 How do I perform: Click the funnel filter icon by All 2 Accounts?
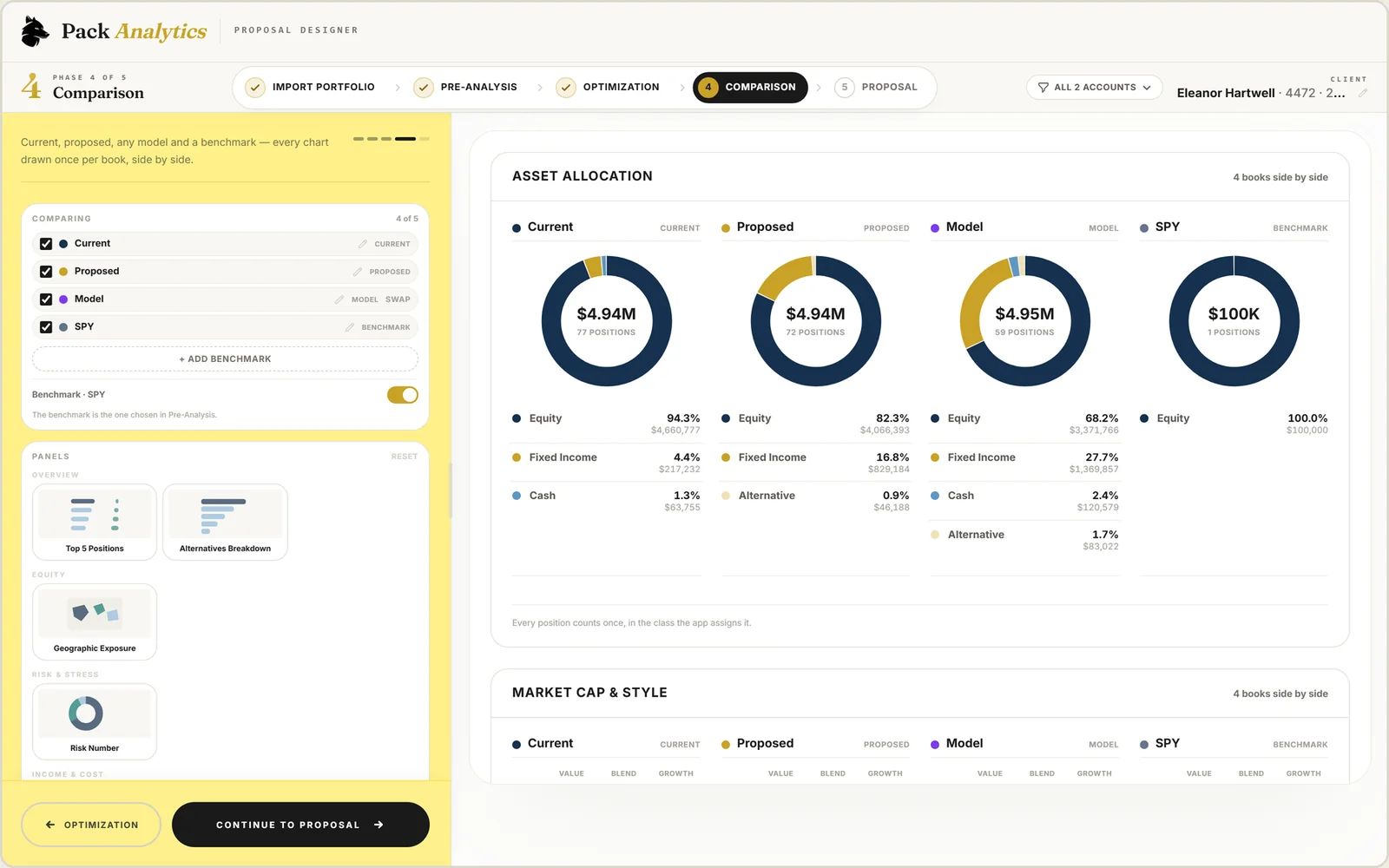(1043, 88)
